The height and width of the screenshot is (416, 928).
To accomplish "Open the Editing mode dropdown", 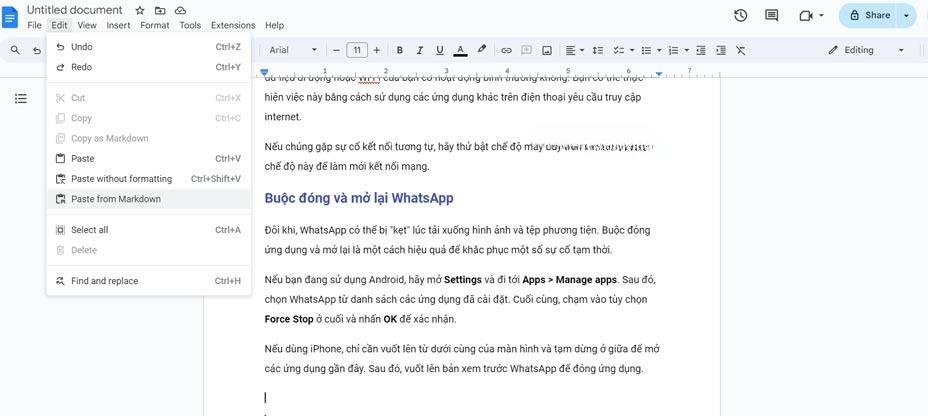I will 867,50.
